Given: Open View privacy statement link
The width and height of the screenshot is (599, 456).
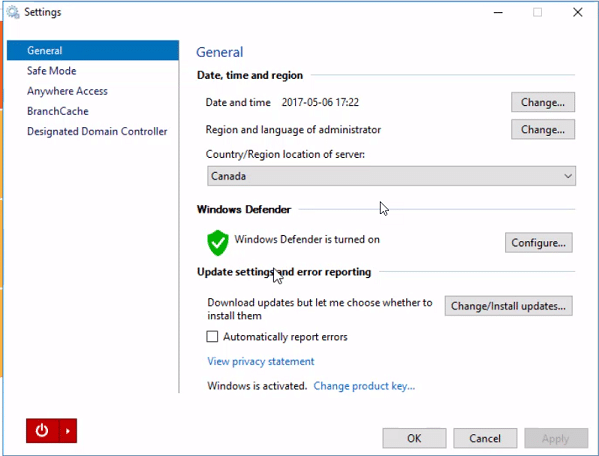Looking at the screenshot, I should tap(261, 361).
